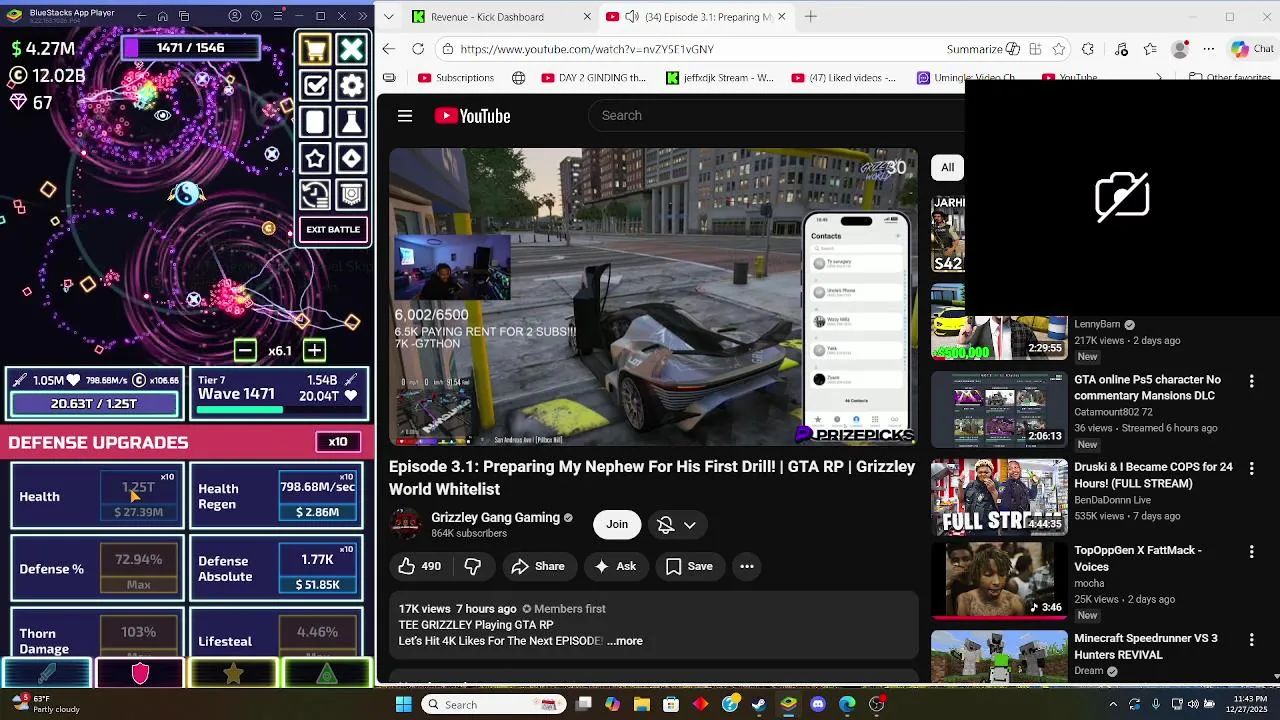
Task: Open BlueStacks recent apps
Action: 185,16
